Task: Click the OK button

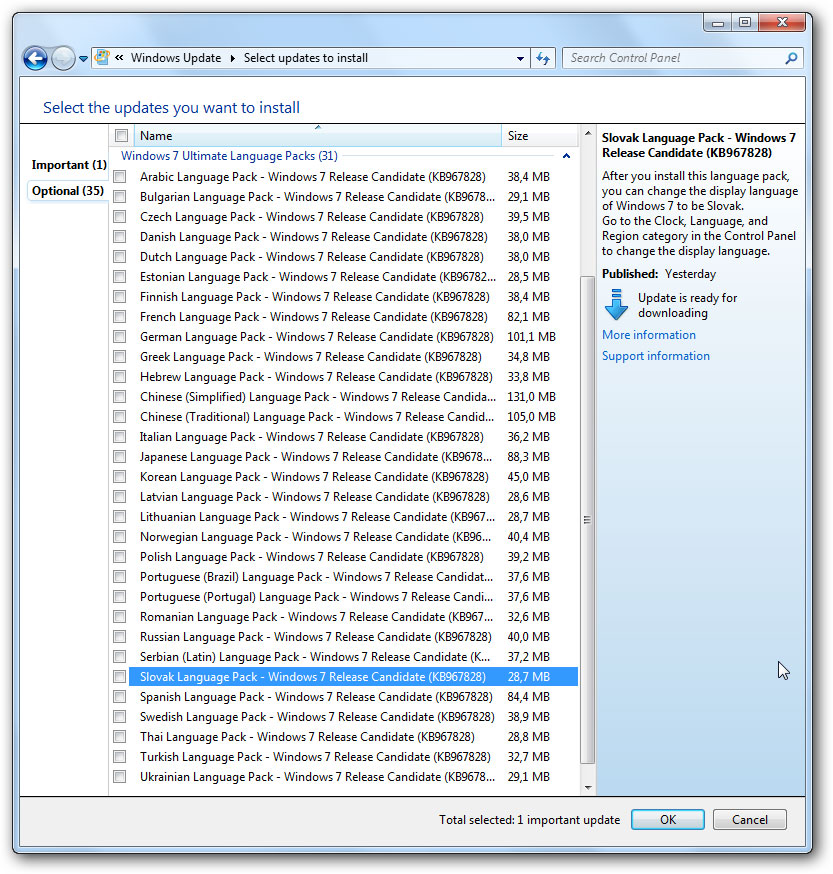Action: coord(667,819)
